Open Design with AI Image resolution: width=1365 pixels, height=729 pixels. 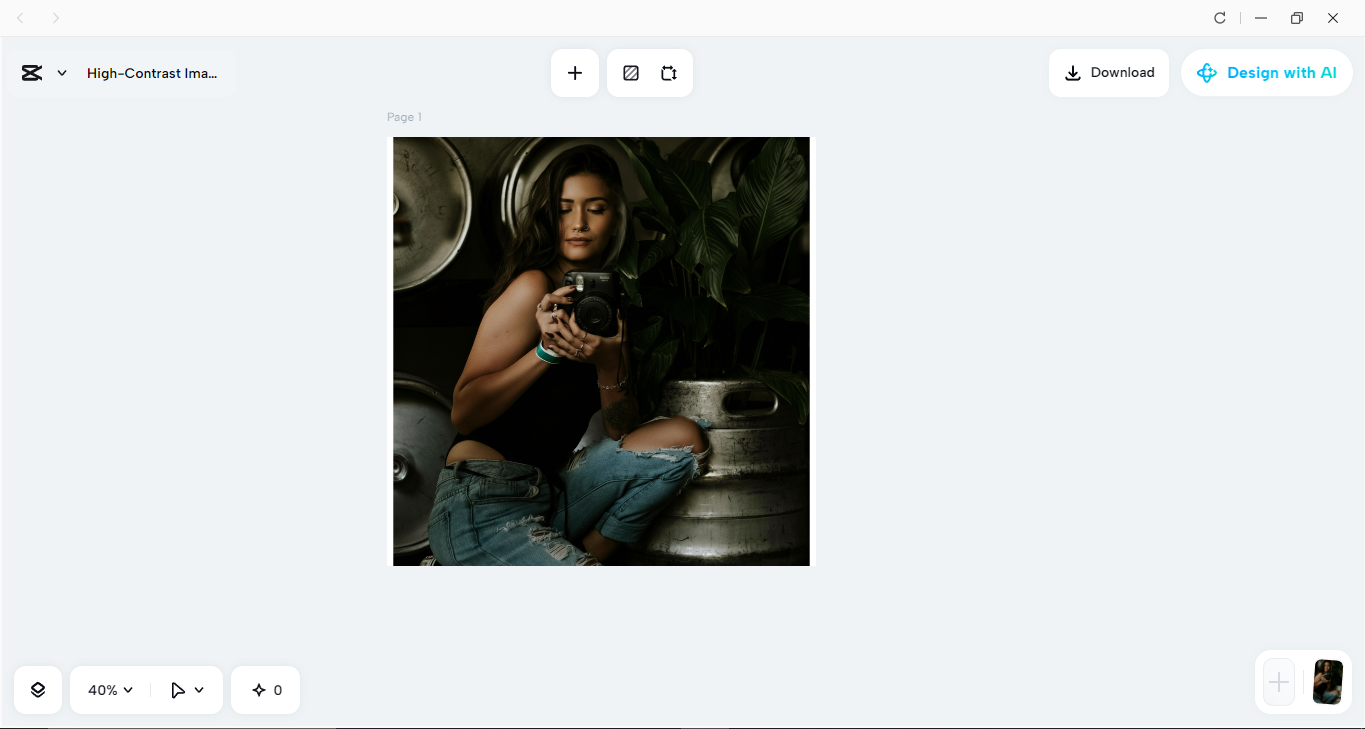tap(1267, 73)
